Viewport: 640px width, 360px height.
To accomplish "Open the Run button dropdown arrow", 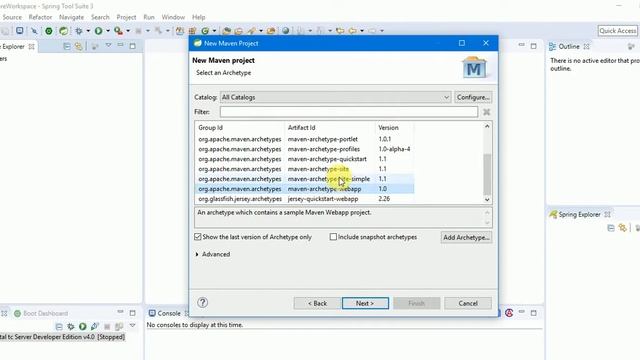I will pyautogui.click(x=108, y=31).
